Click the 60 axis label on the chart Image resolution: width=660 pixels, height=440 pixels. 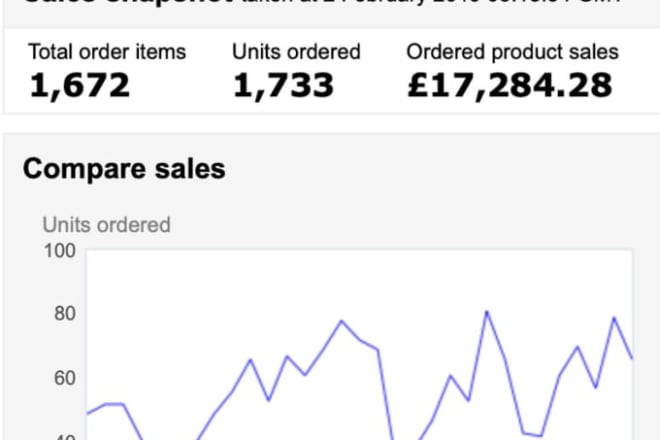(65, 378)
